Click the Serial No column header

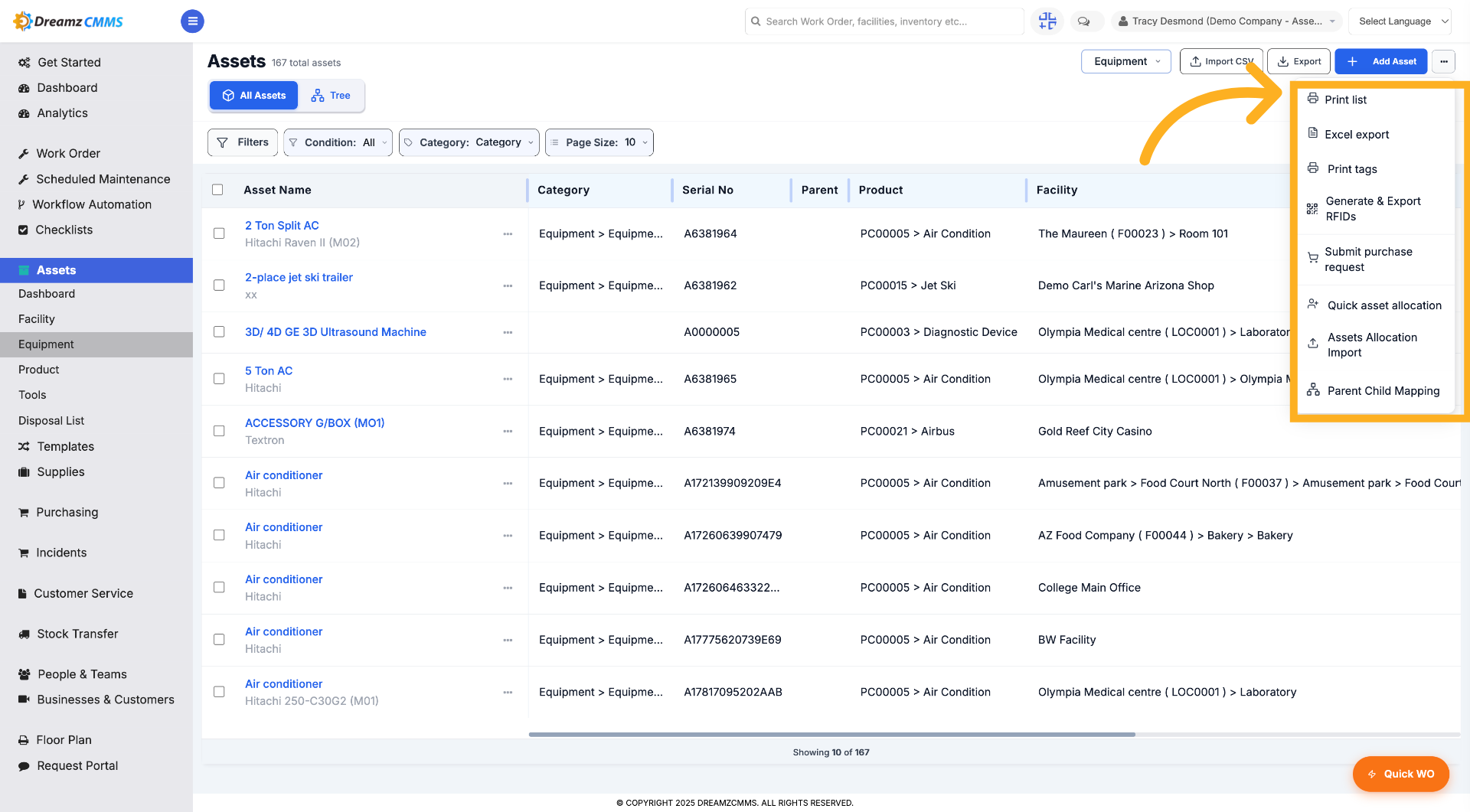tap(707, 190)
